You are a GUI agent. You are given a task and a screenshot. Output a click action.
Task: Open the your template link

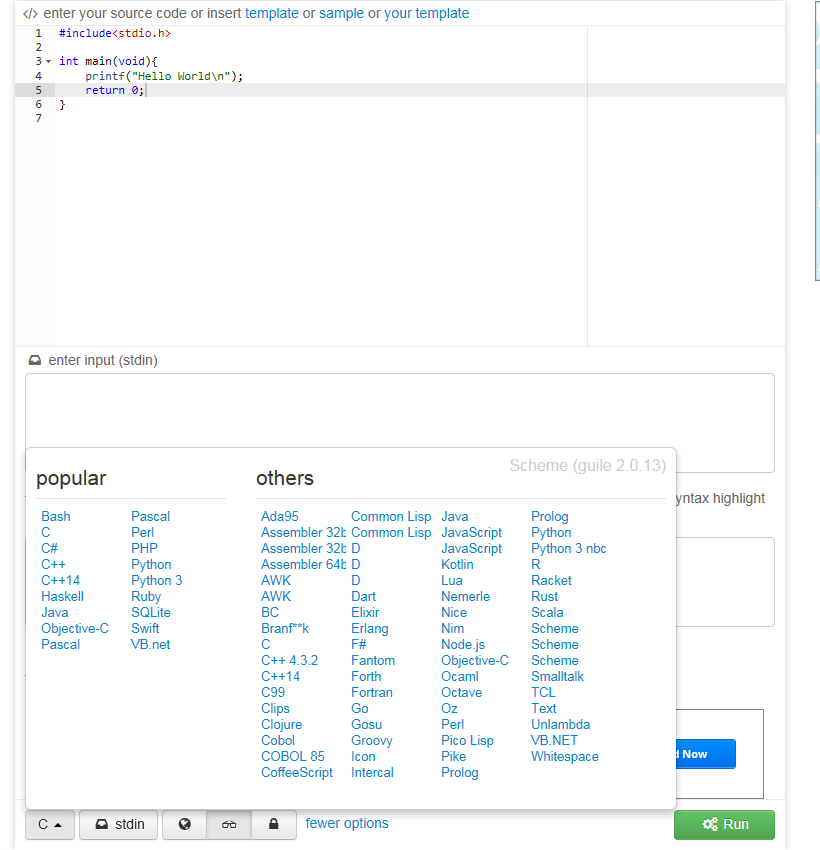[x=426, y=13]
